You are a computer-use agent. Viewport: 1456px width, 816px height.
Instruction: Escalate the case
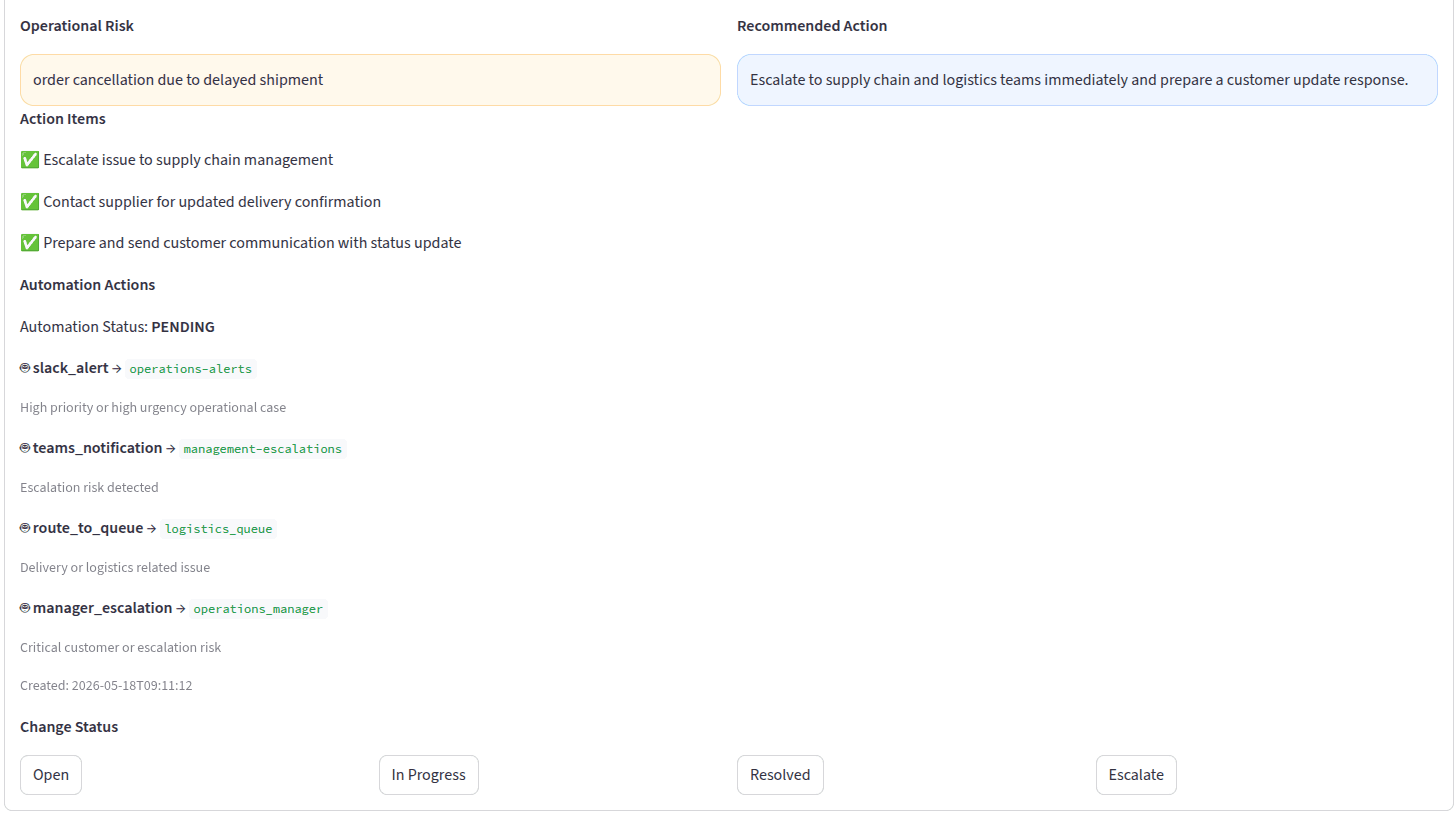(x=1136, y=775)
